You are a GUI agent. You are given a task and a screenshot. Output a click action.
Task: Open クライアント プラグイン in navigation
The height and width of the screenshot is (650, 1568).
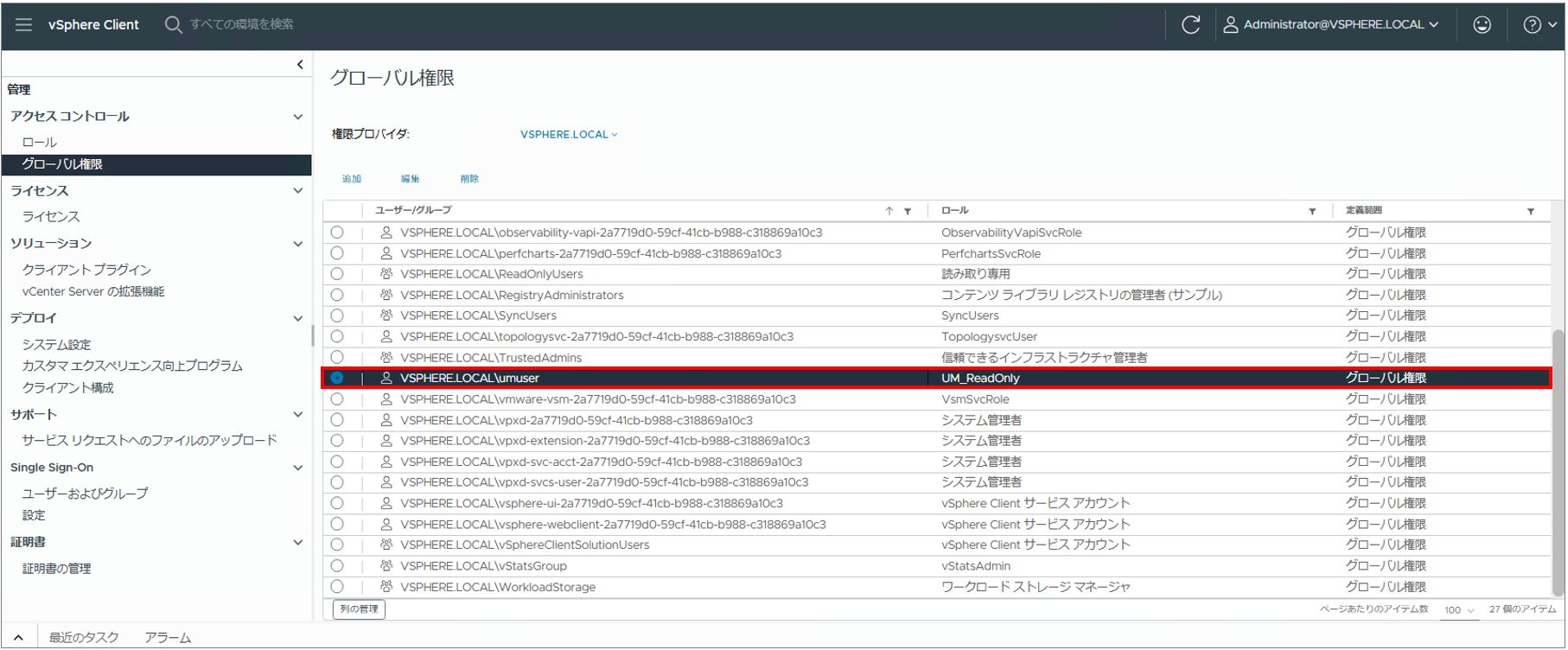tap(86, 270)
